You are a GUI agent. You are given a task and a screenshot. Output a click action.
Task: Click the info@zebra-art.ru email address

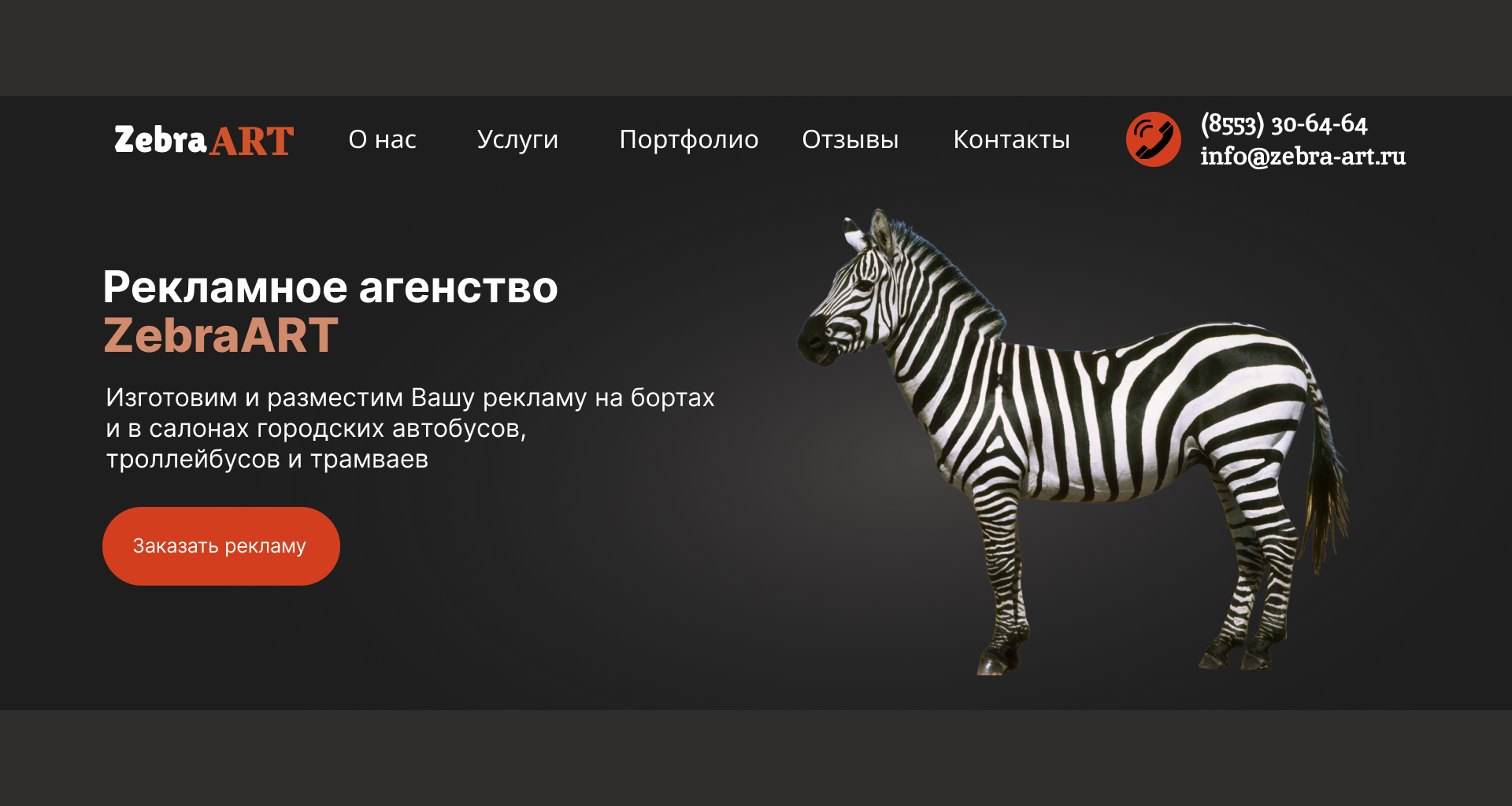click(1303, 157)
